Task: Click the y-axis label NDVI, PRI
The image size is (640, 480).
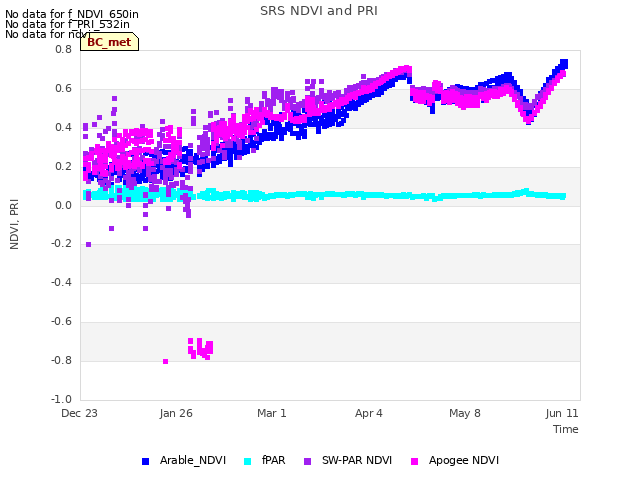Action: 14,224
